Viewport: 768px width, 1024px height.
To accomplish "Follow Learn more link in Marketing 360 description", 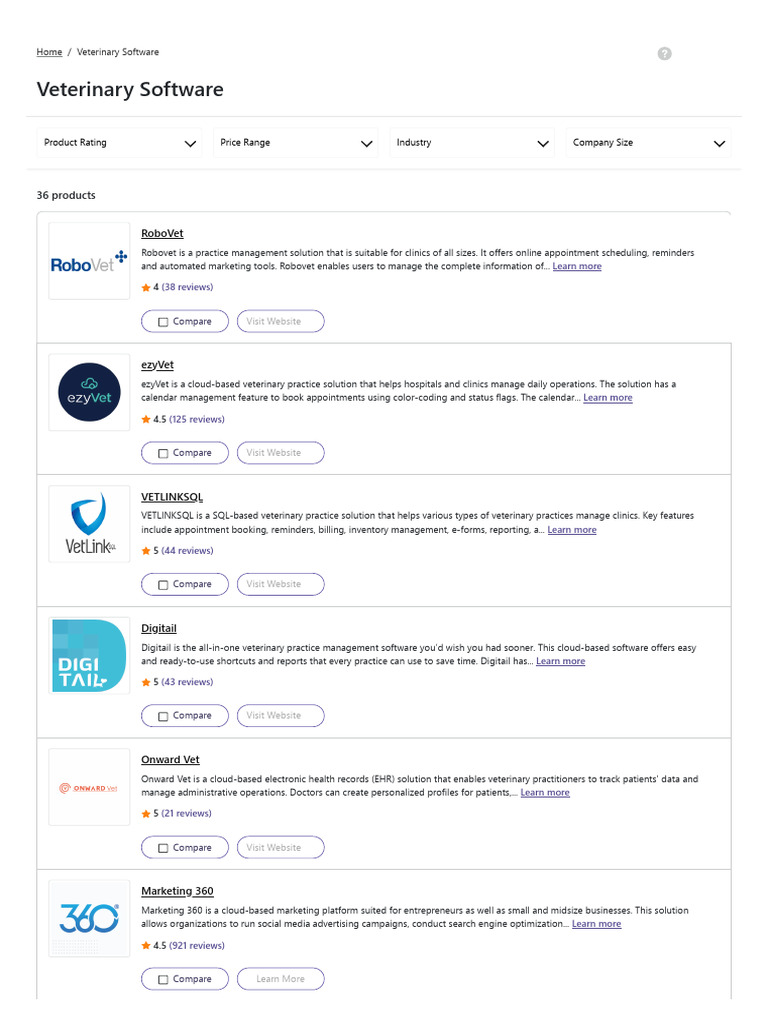I will click(596, 923).
